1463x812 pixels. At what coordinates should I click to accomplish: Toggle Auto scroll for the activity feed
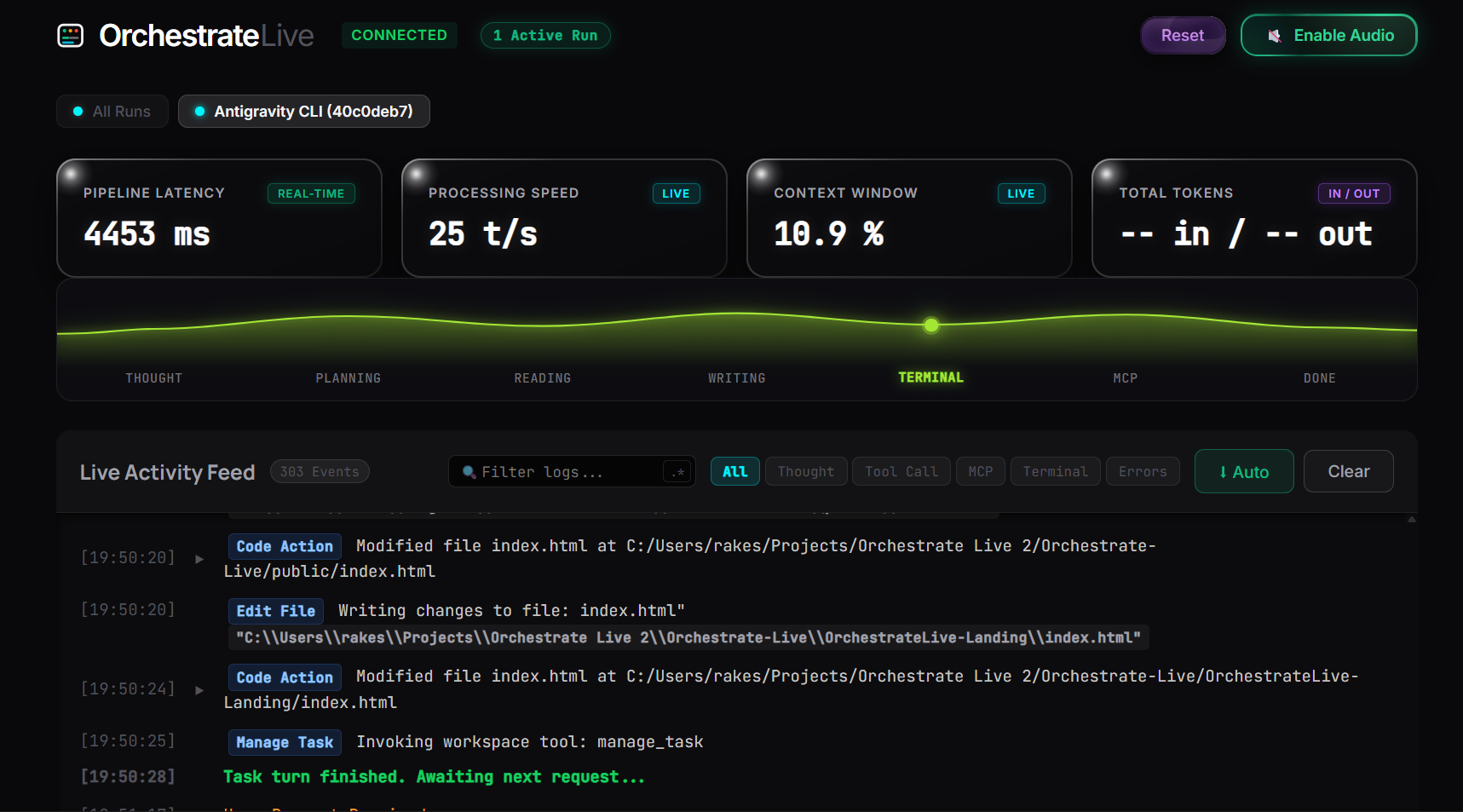(x=1244, y=471)
